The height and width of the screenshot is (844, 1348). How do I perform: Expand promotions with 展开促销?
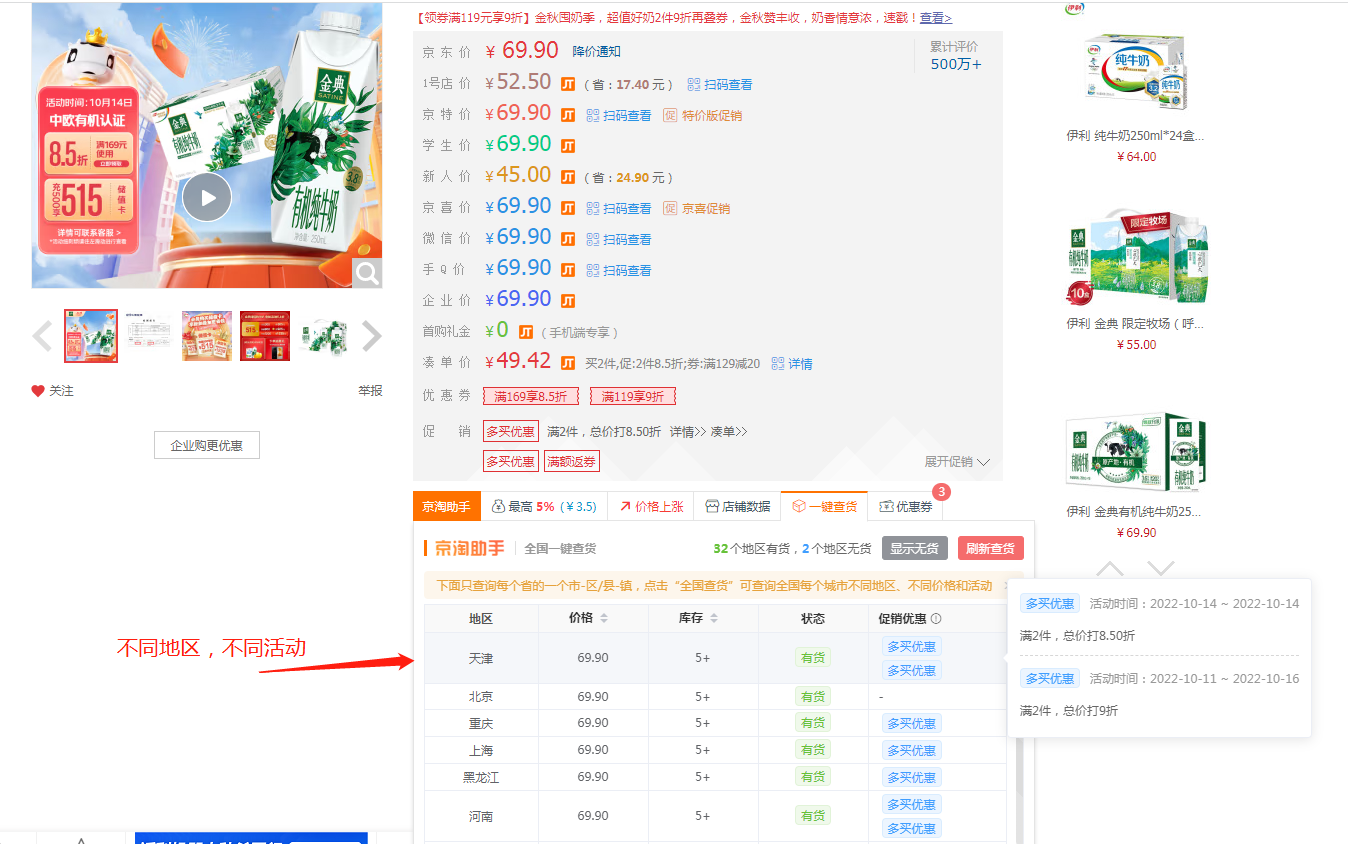click(957, 462)
